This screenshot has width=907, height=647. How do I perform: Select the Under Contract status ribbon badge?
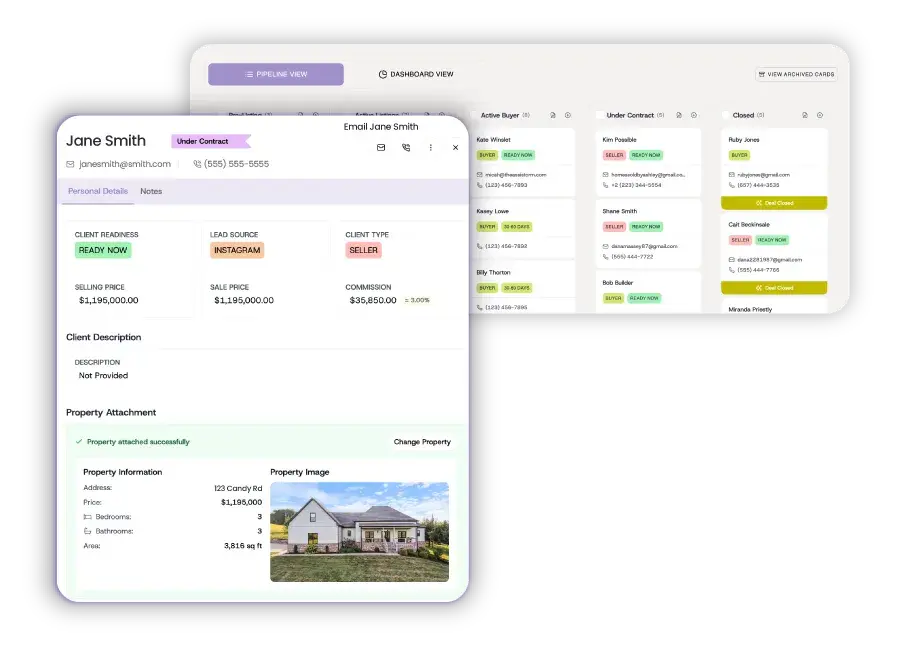tap(211, 141)
